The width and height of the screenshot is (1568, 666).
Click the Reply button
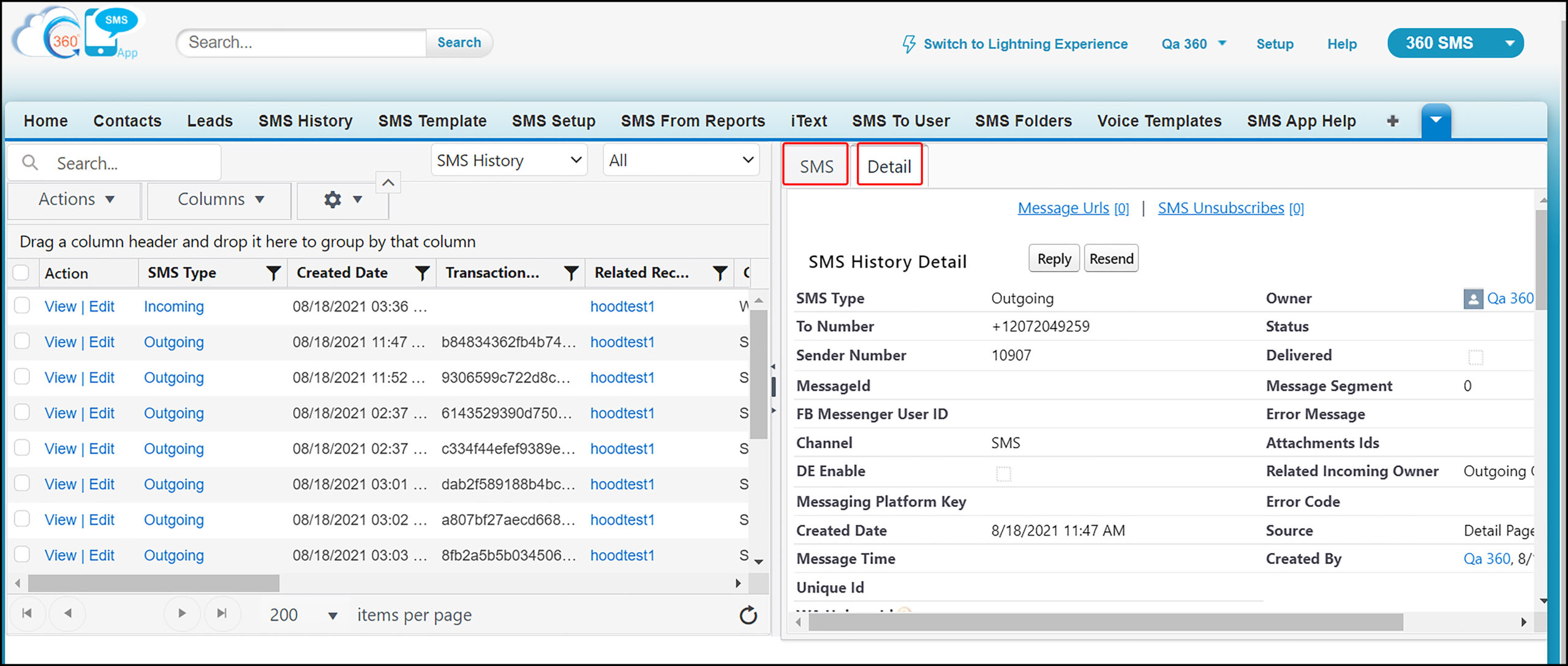(x=1054, y=259)
